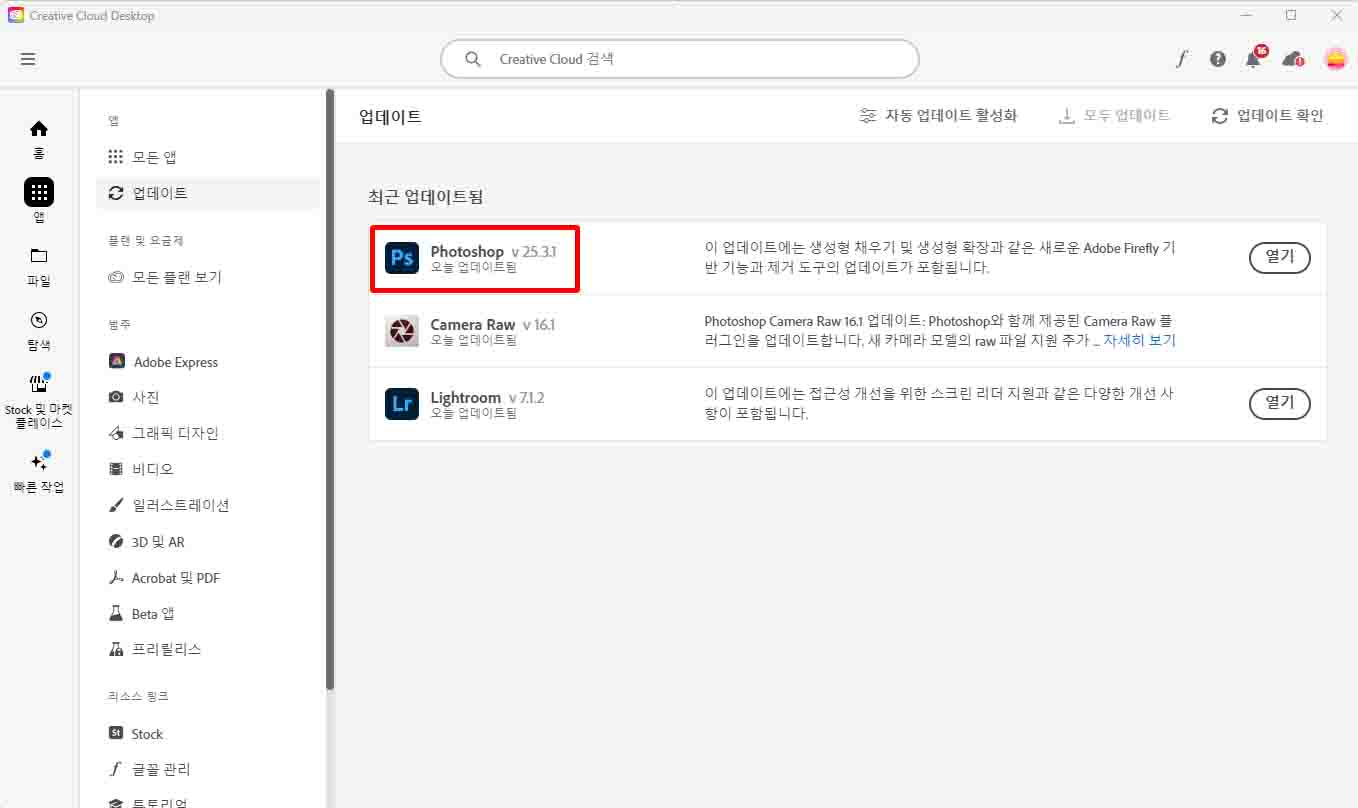1358x808 pixels.
Task: Click the search magnifier icon
Action: [x=473, y=59]
